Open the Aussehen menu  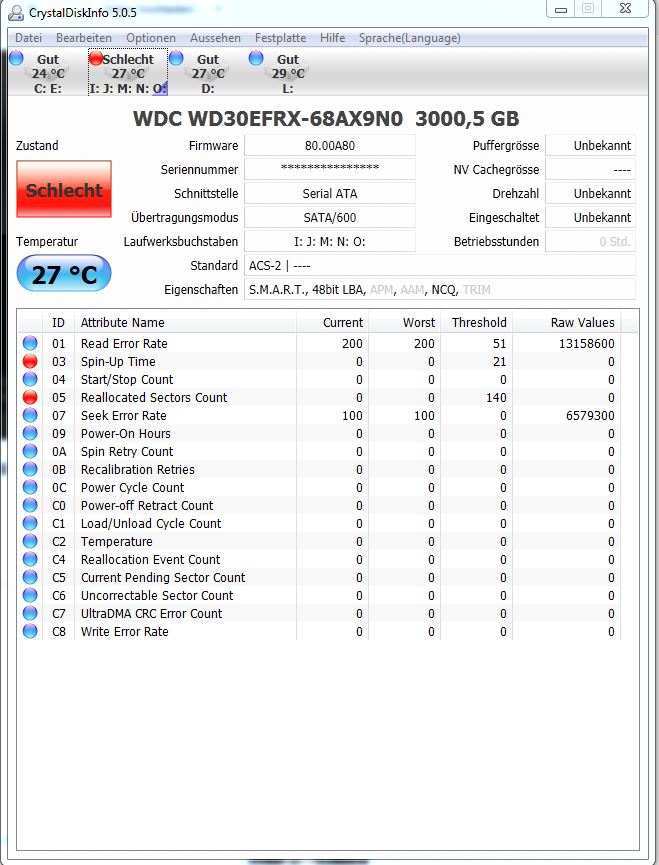tap(215, 38)
